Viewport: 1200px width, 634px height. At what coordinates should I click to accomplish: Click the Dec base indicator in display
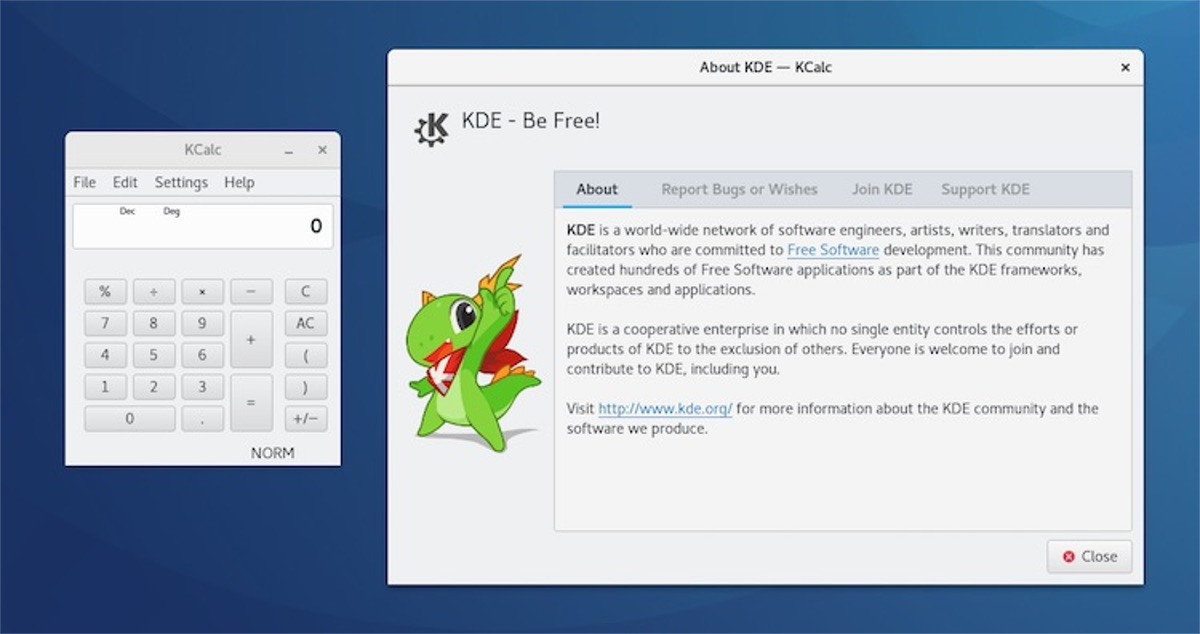[127, 211]
